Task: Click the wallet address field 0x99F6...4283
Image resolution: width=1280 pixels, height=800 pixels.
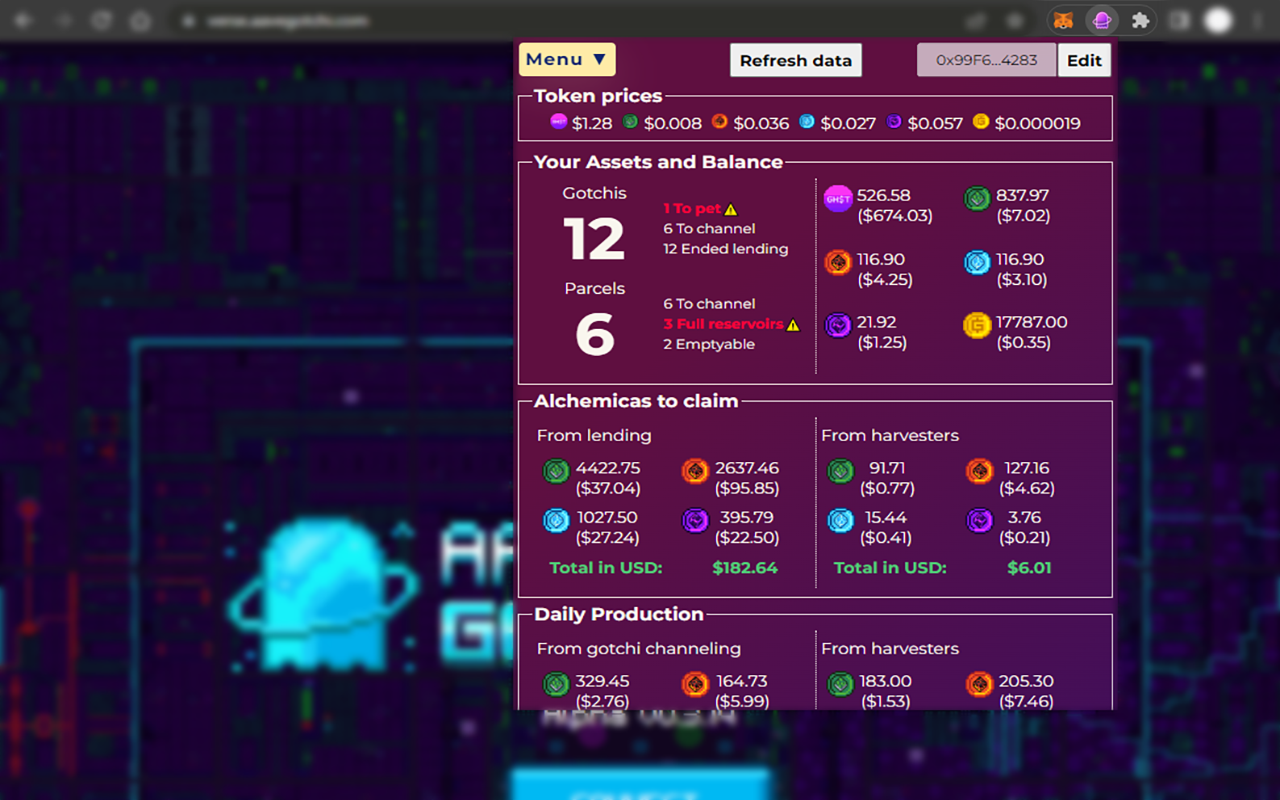Action: pyautogui.click(x=986, y=61)
